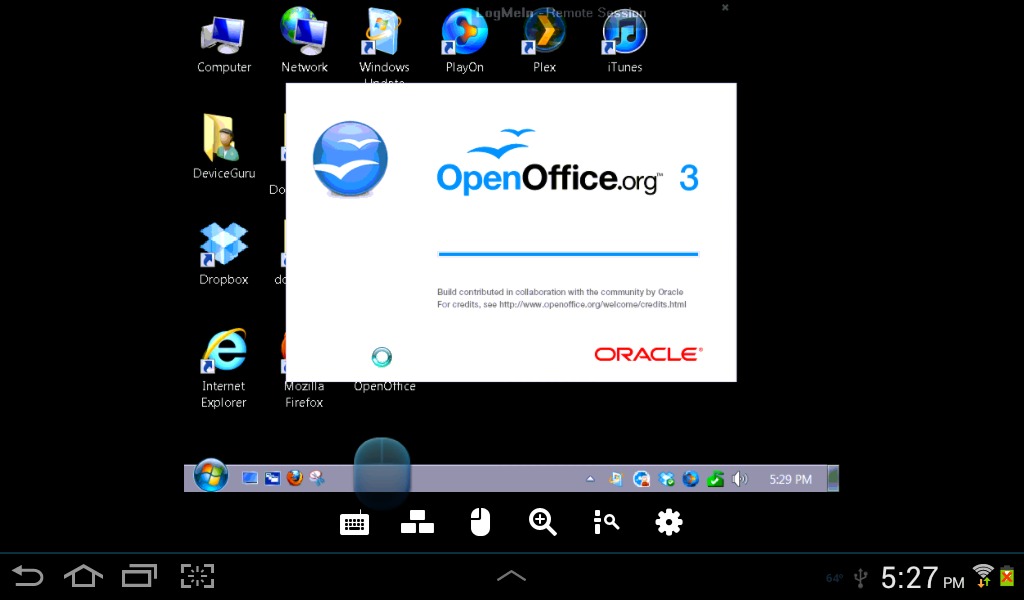
Task: Open the DeviceGuru folder
Action: point(223,146)
